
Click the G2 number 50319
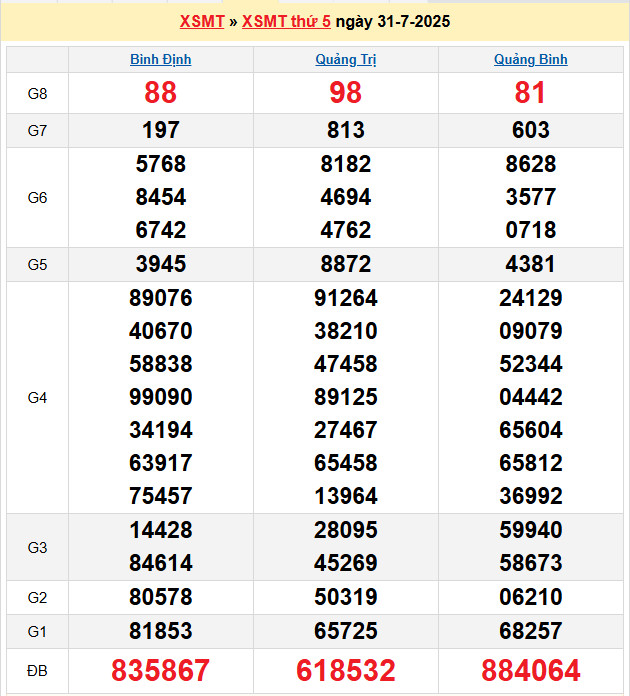[346, 598]
